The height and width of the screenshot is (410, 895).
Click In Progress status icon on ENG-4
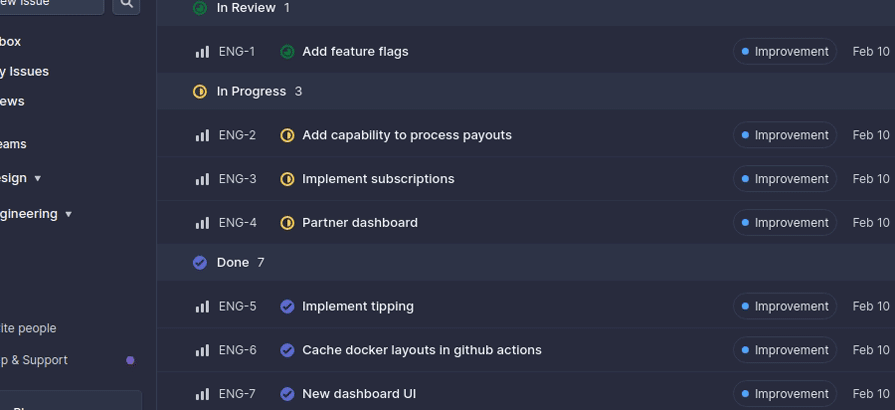287,223
